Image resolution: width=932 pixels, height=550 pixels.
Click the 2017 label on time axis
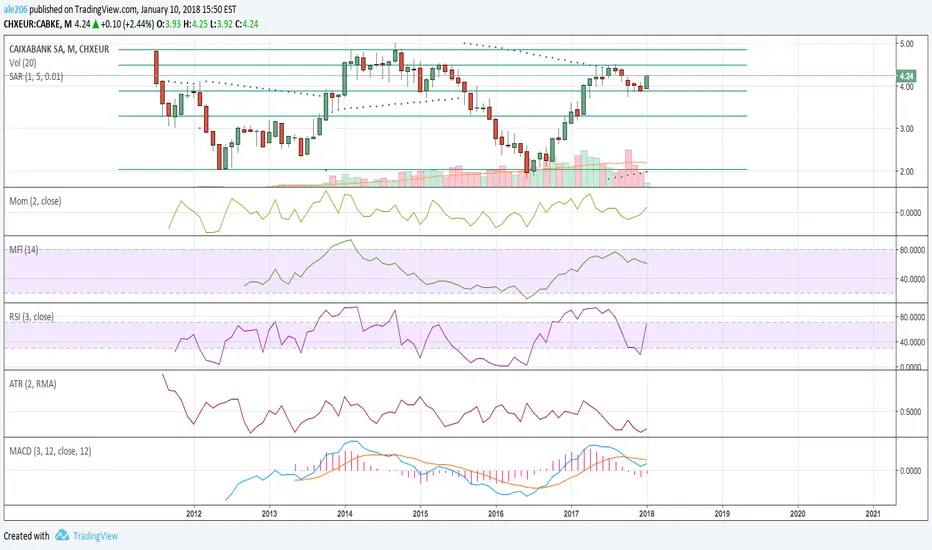point(571,514)
